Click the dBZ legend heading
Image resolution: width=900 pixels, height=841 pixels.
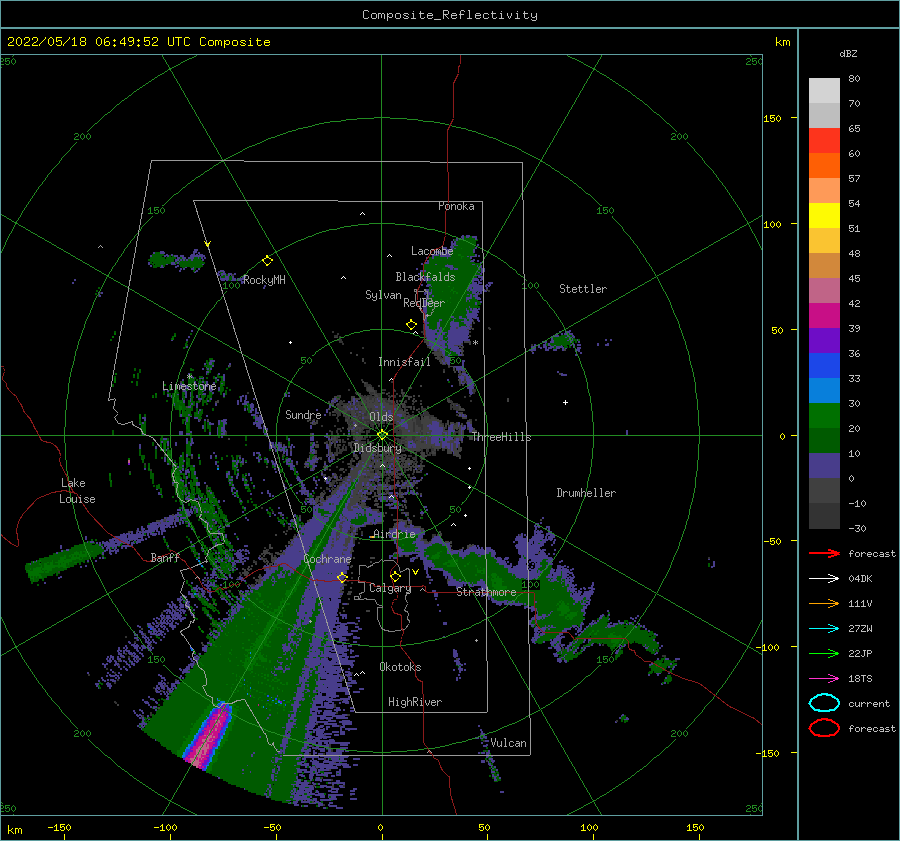coord(848,53)
